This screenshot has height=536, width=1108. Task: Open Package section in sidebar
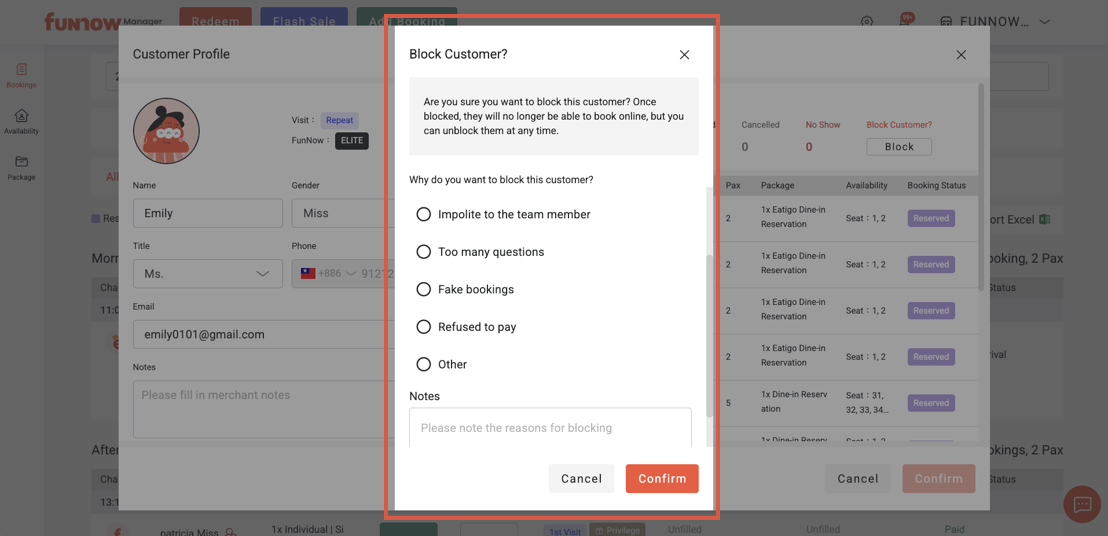tap(21, 167)
